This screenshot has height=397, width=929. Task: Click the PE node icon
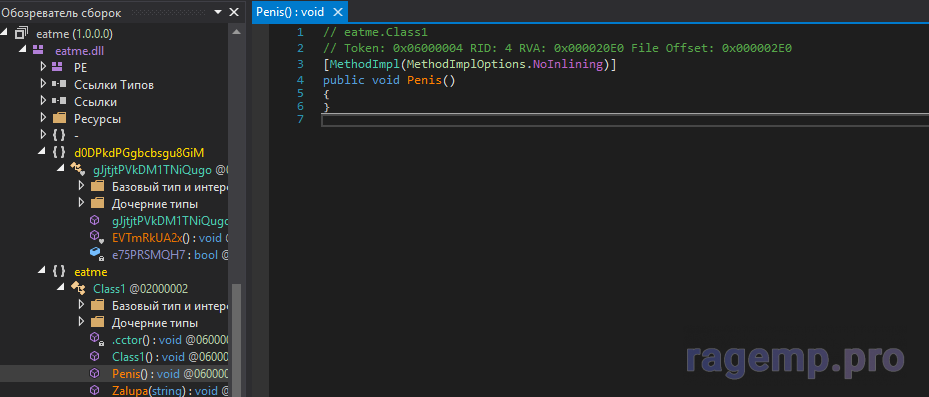[x=58, y=68]
